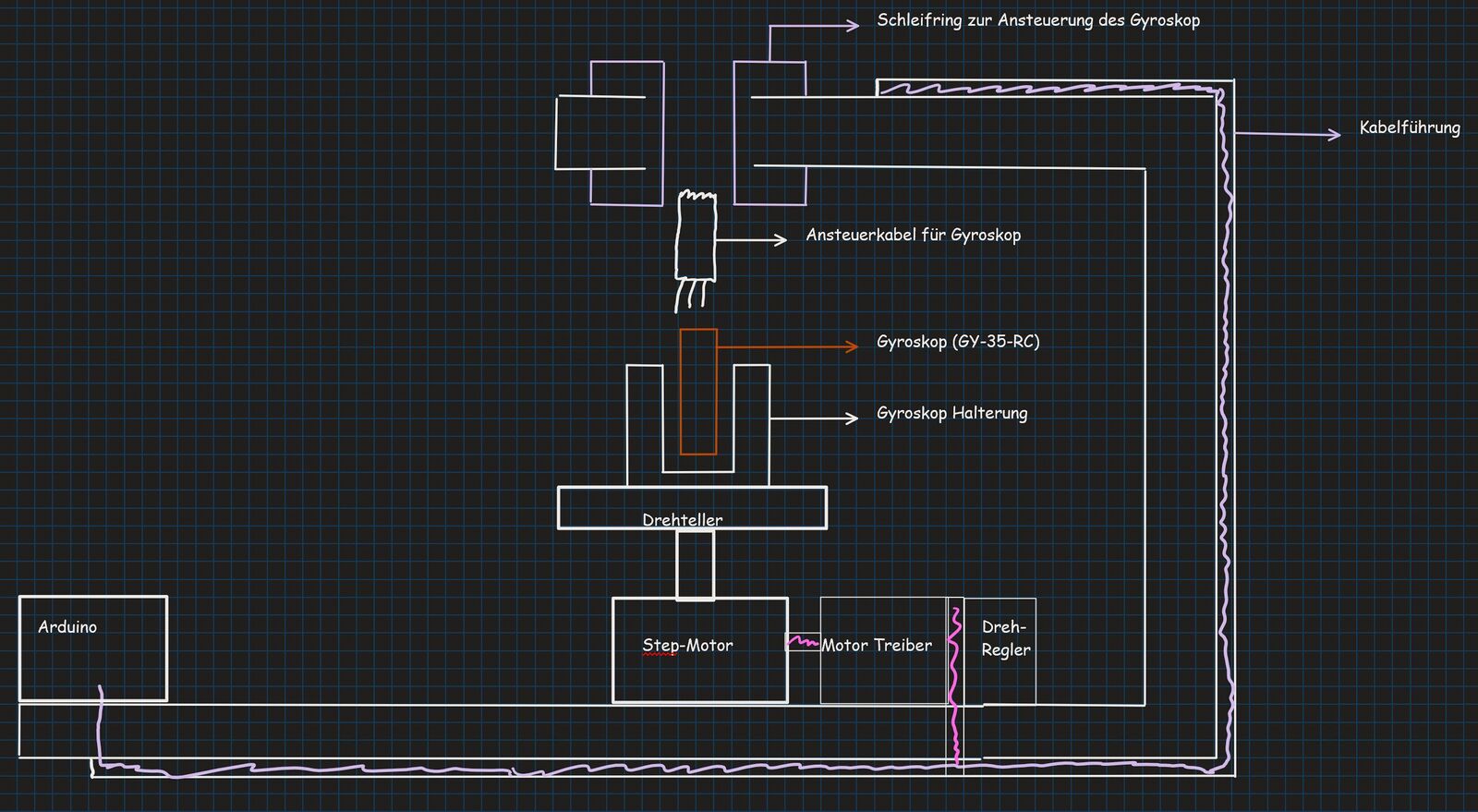
Task: Click the shaft between Drehteller and Step-Motor
Action: [695, 564]
